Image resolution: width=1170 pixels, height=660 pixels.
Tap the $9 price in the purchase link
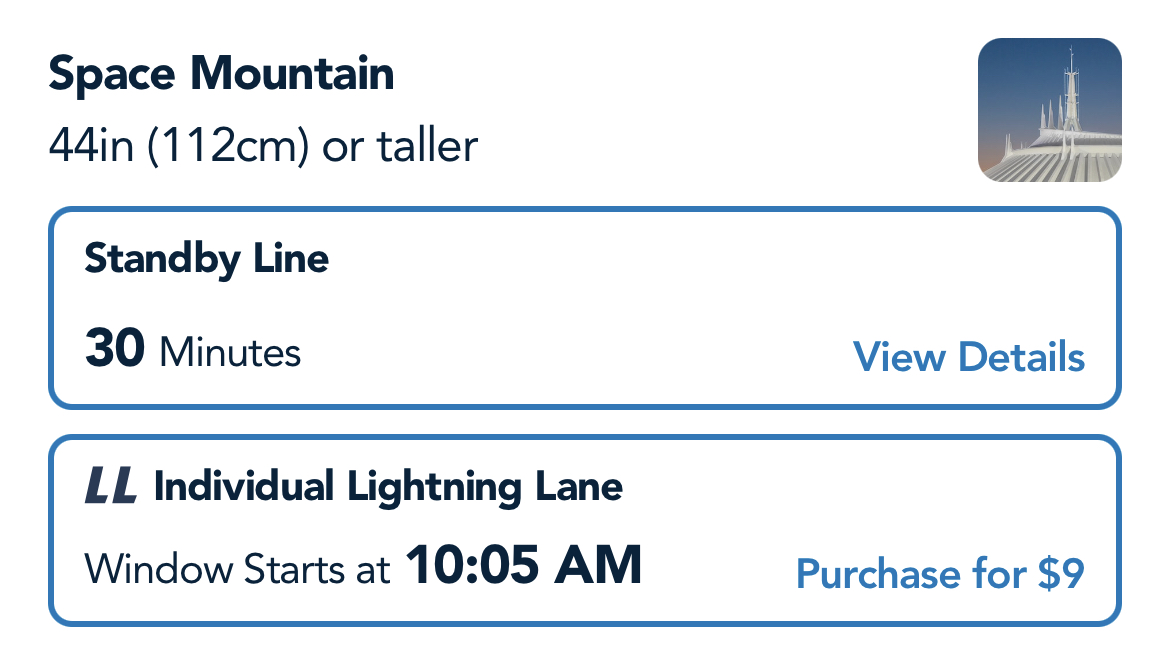[x=1060, y=574]
